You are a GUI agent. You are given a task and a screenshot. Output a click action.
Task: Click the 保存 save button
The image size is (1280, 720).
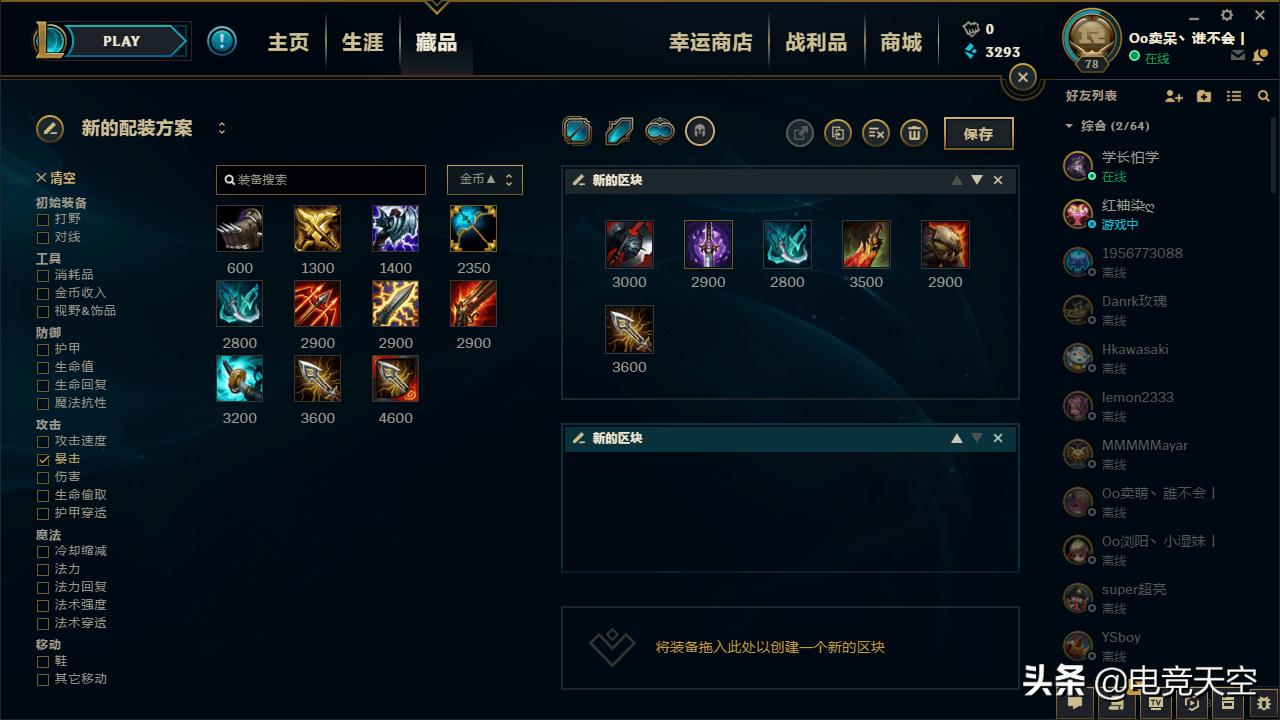[978, 133]
